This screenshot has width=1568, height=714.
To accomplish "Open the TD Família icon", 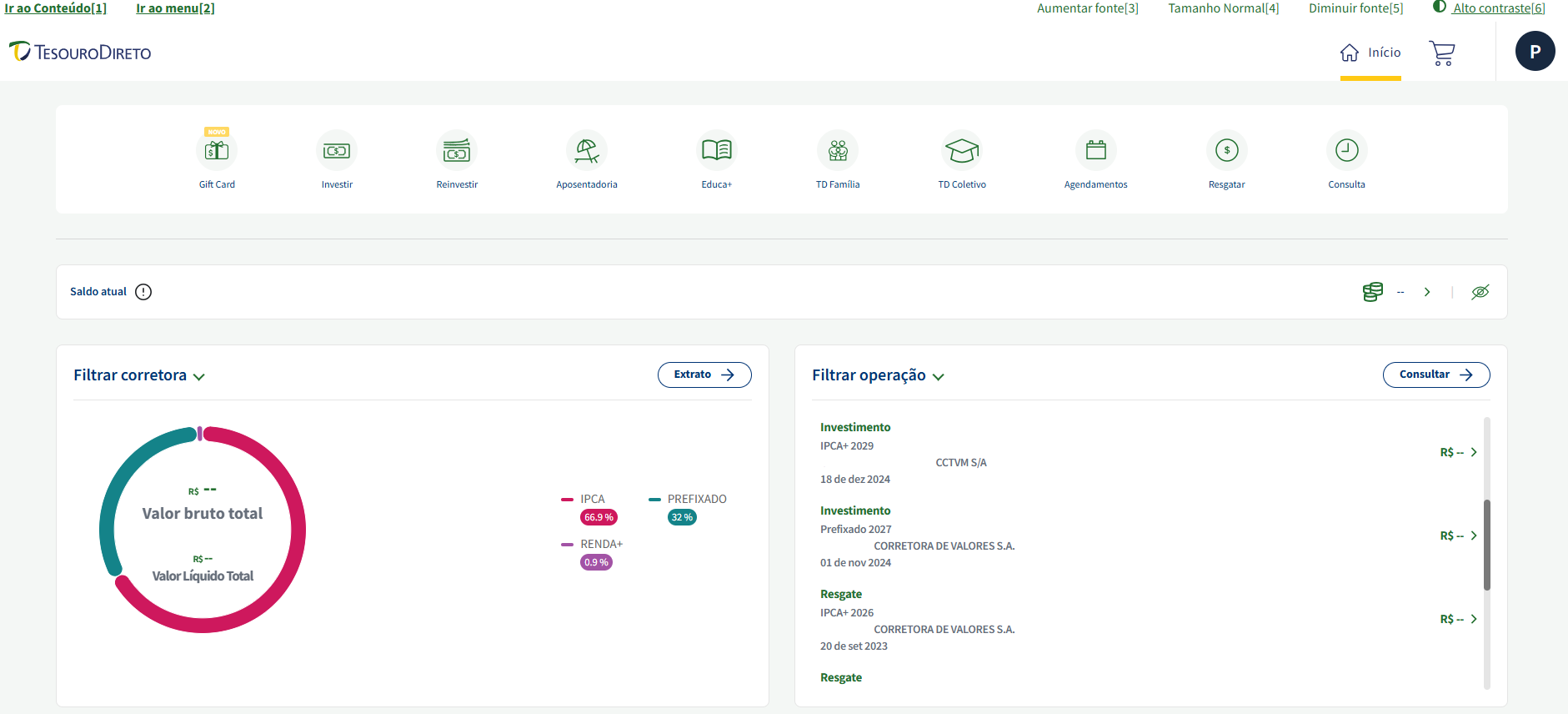I will click(x=838, y=150).
